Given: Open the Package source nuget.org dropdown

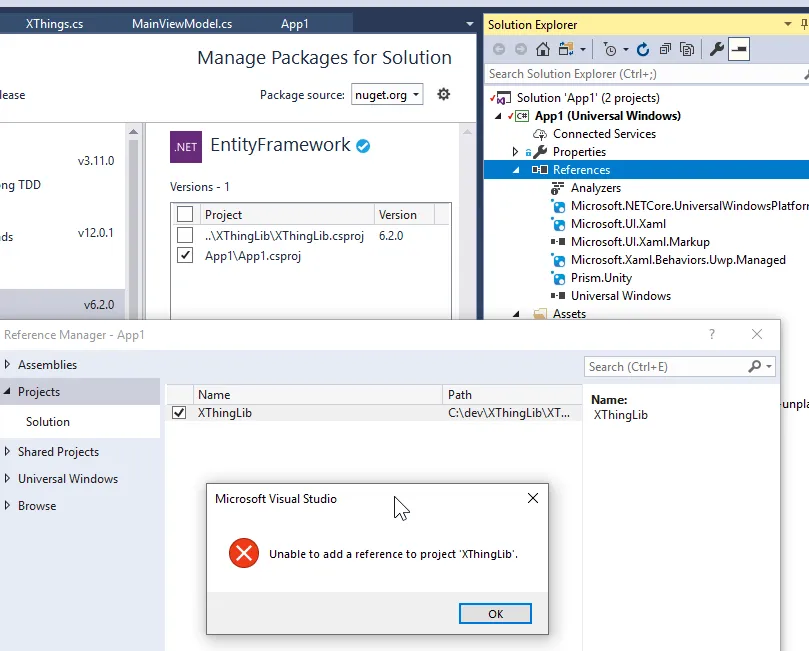Looking at the screenshot, I should (387, 94).
